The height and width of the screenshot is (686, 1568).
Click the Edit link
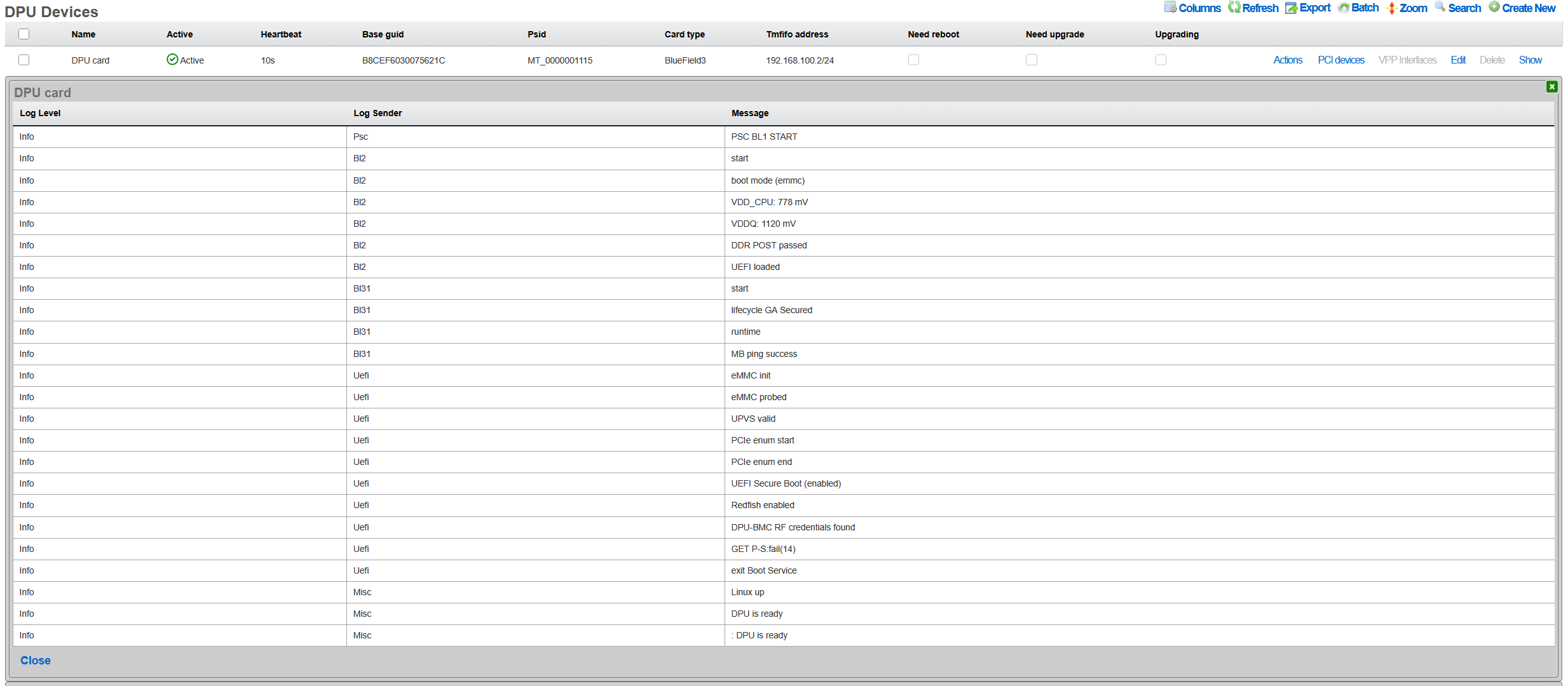(x=1457, y=60)
